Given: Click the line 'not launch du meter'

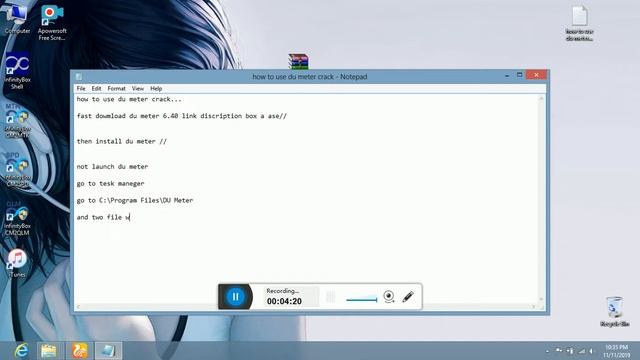Looking at the screenshot, I should 112,167.
